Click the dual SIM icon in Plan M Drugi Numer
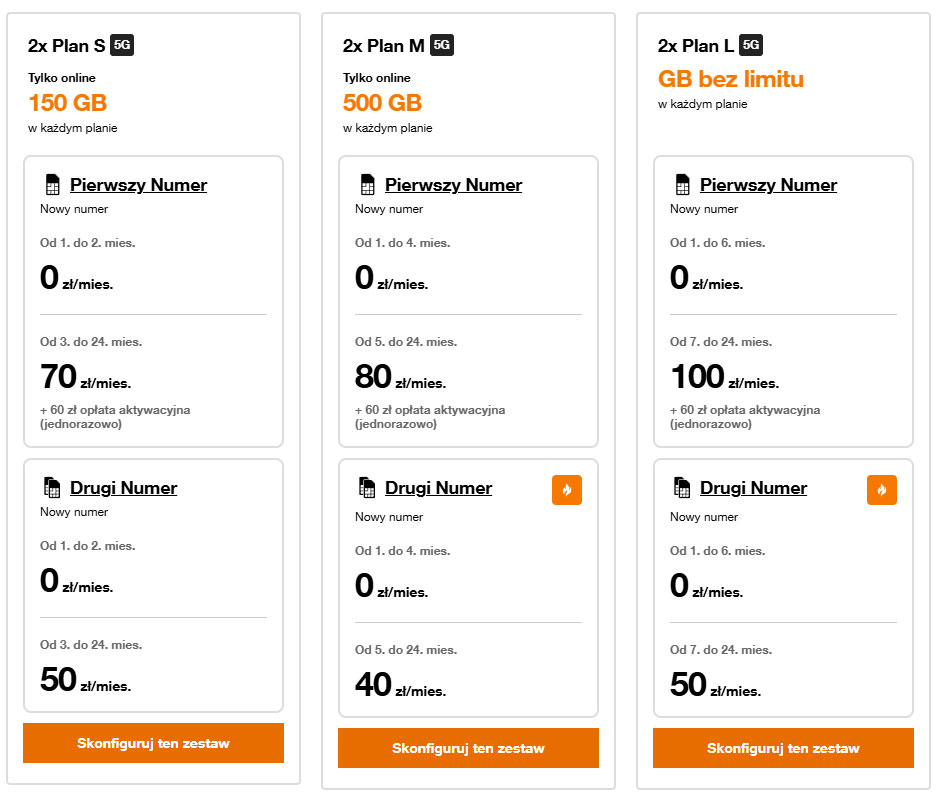 [367, 488]
